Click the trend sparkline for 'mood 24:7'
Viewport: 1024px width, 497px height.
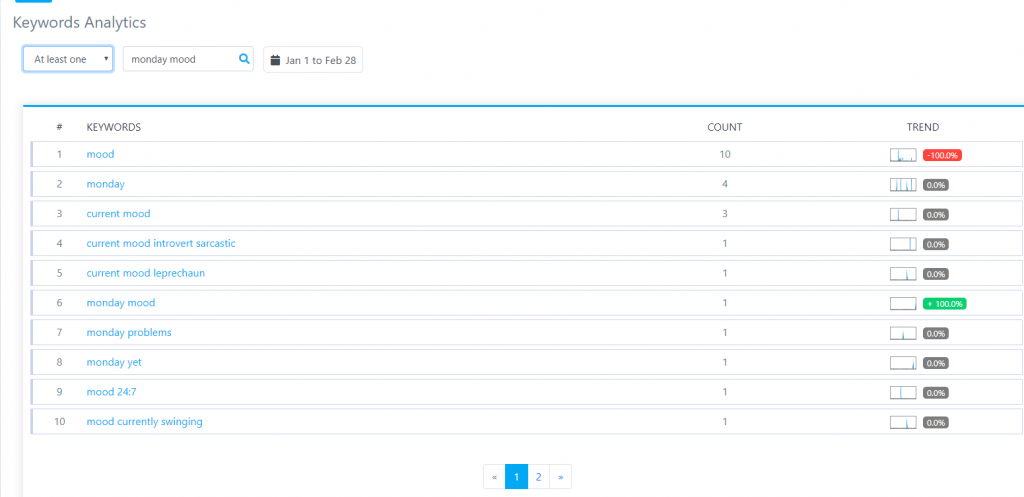903,393
